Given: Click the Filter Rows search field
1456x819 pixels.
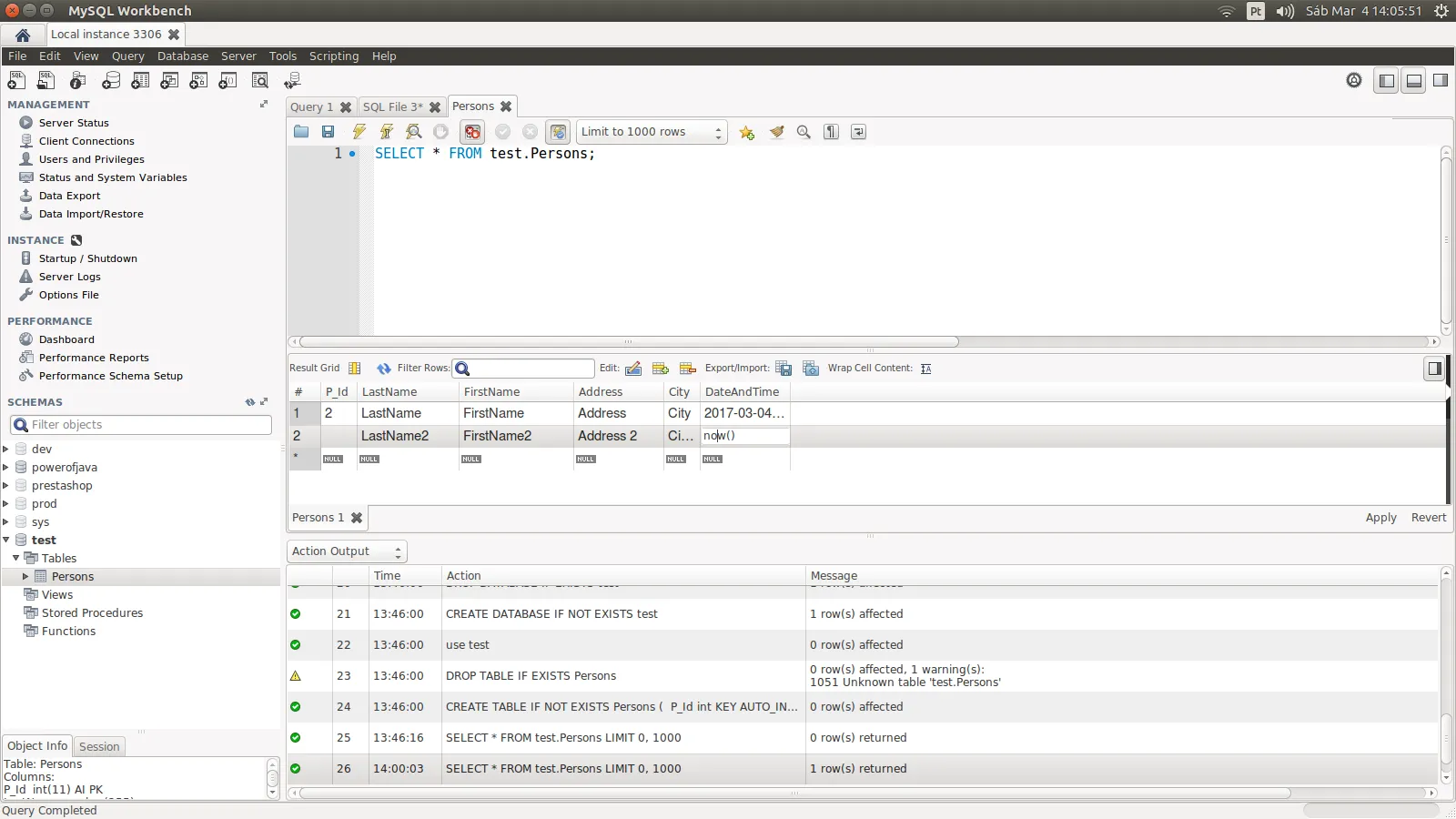Looking at the screenshot, I should click(531, 369).
